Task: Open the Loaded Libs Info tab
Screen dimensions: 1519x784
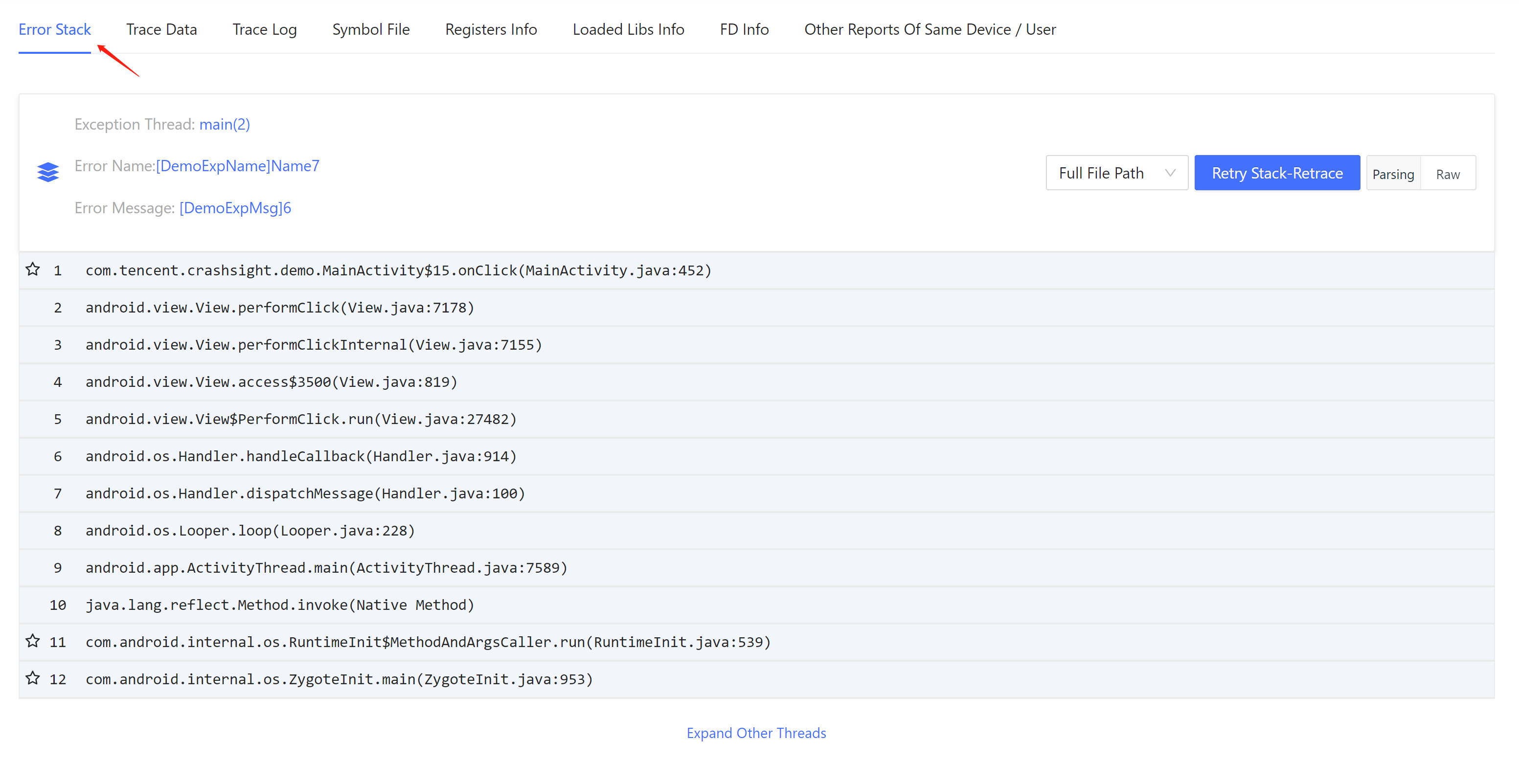Action: [x=629, y=29]
